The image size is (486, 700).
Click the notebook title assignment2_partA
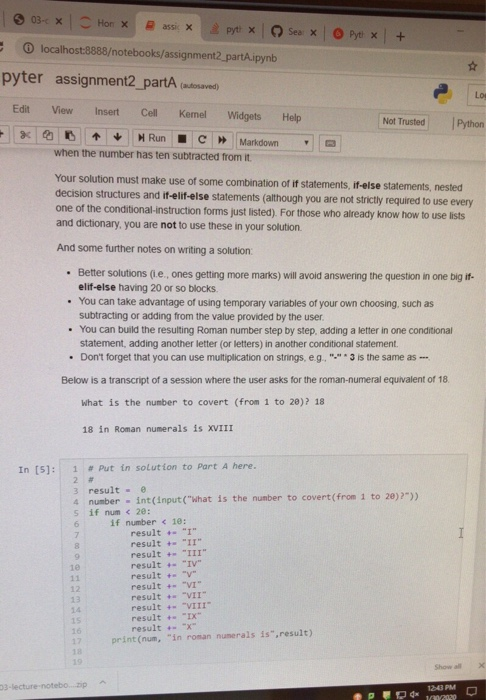[116, 81]
